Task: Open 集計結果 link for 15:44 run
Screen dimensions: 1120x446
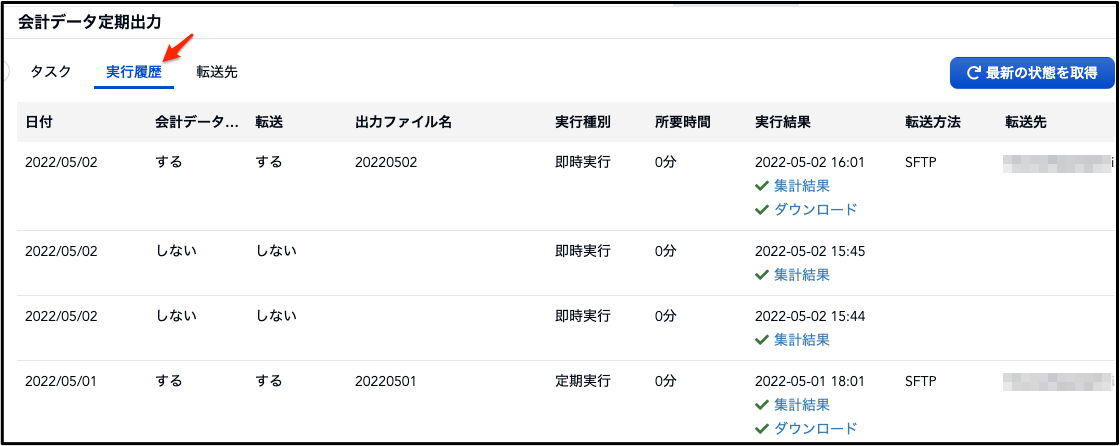Action: pos(801,340)
